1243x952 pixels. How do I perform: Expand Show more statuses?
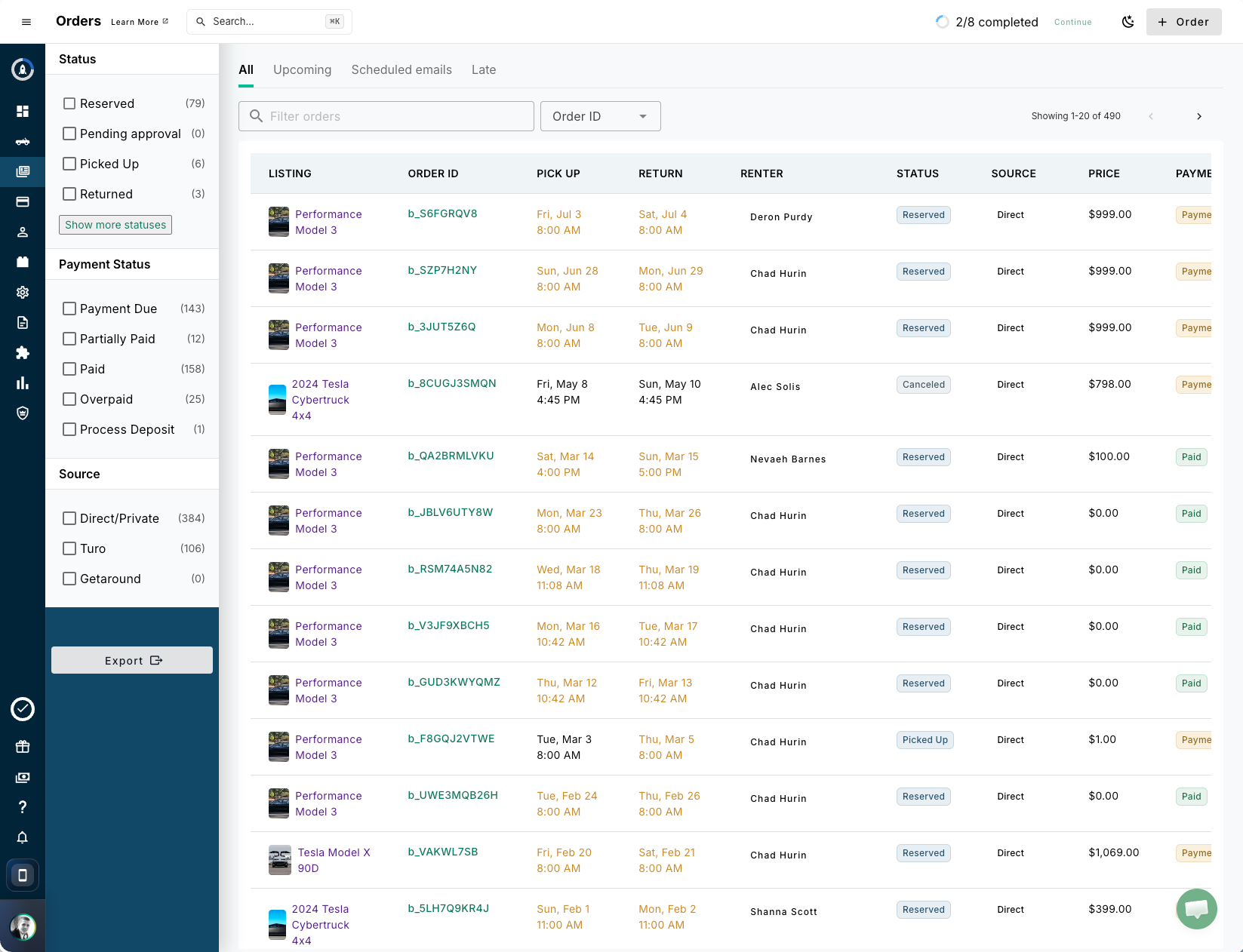pos(115,225)
